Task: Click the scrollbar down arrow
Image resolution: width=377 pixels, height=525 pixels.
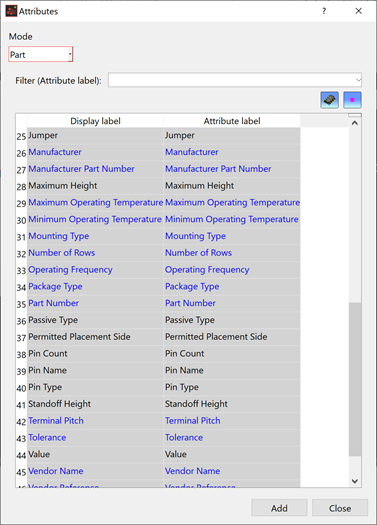Action: [x=355, y=481]
